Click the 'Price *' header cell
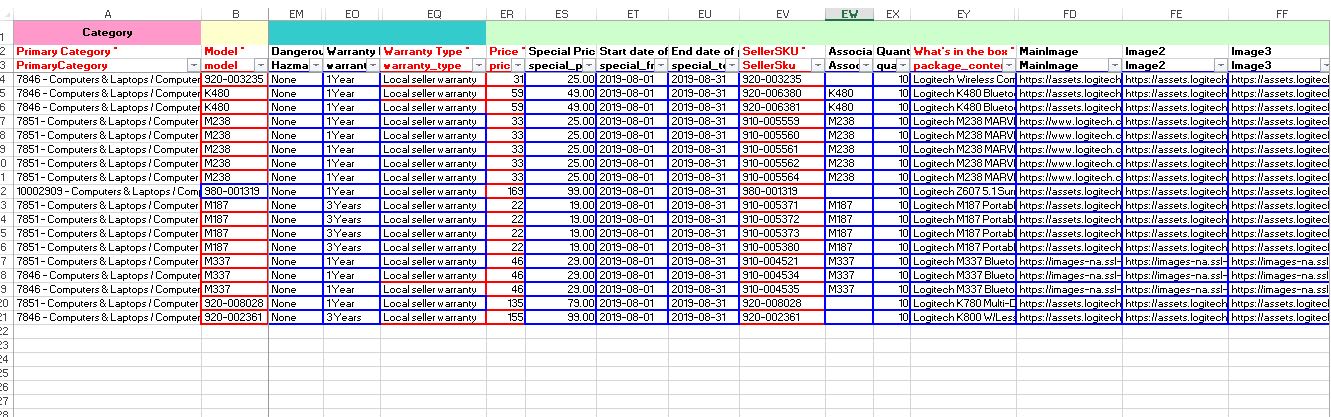The height and width of the screenshot is (417, 1331). [x=507, y=51]
